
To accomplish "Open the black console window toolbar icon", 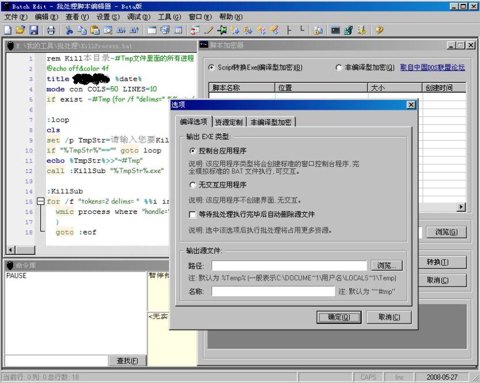I will pos(335,30).
